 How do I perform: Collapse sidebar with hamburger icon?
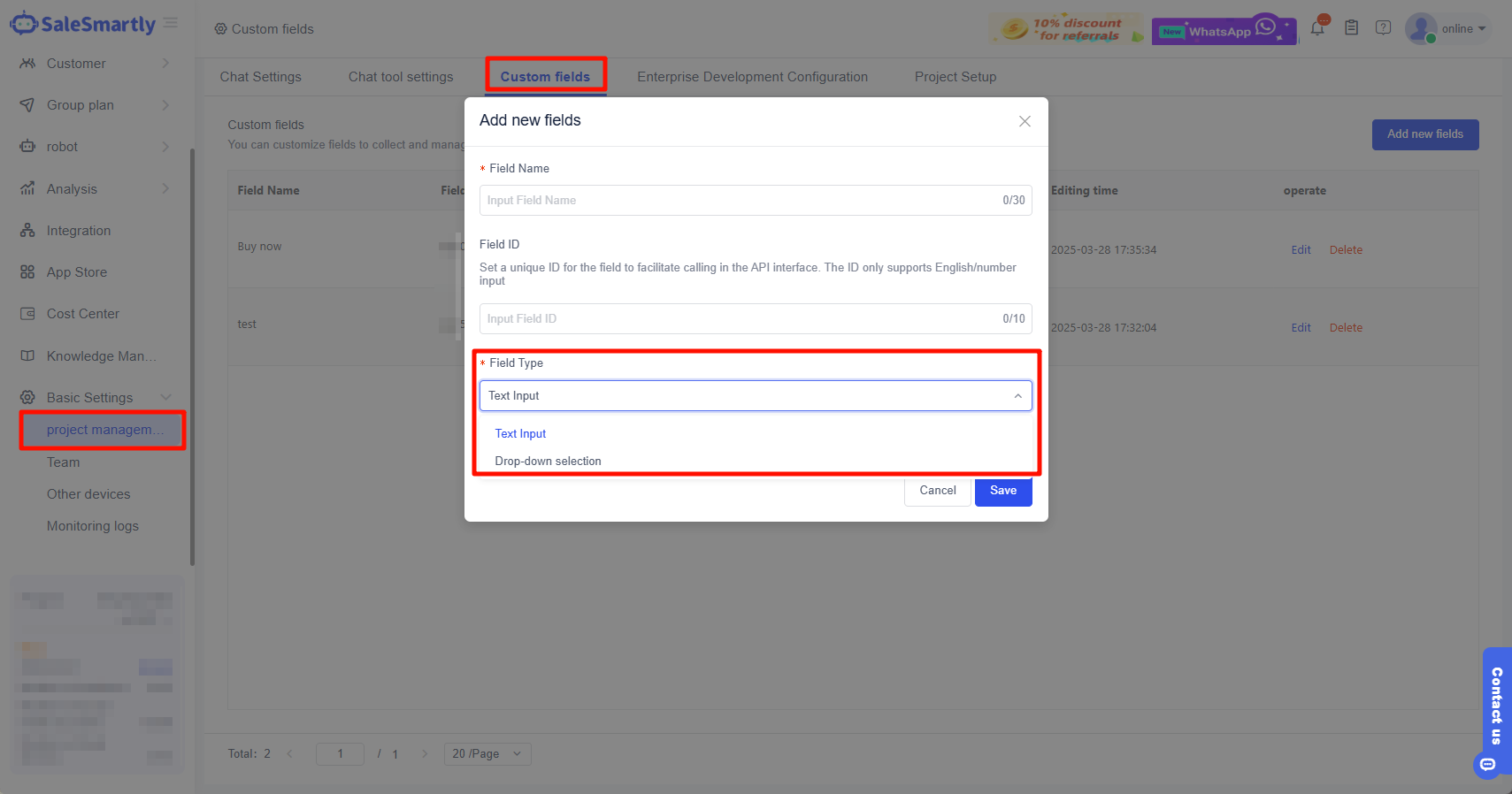point(171,23)
